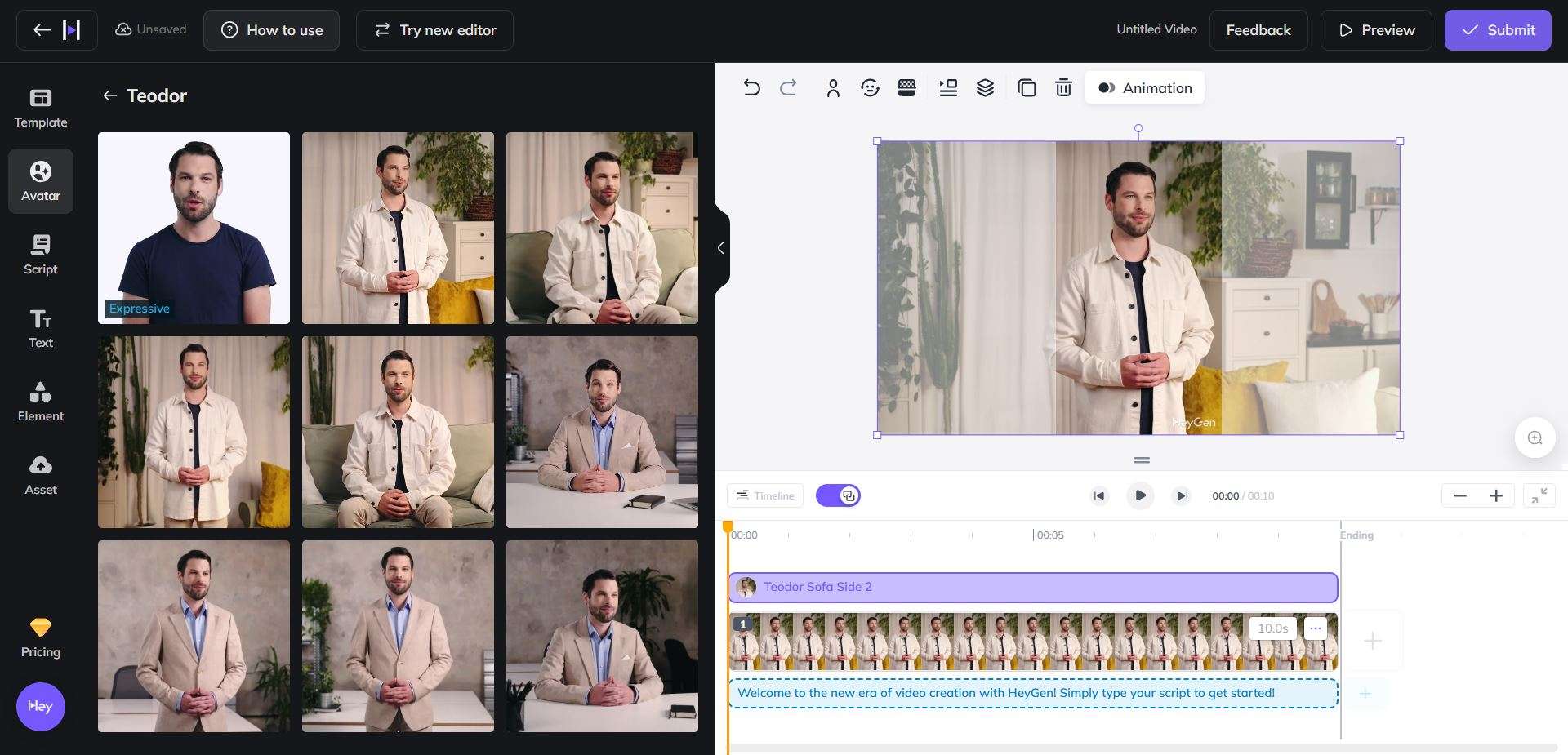Select Teodor standing by plant and dresser
Image resolution: width=1568 pixels, height=755 pixels.
398,228
